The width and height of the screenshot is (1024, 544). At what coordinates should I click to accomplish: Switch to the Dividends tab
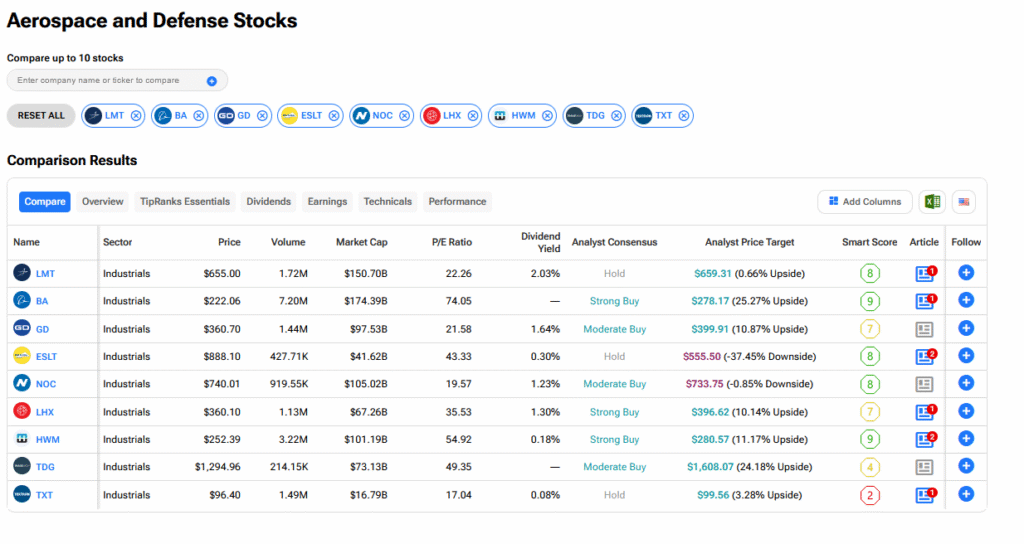(268, 202)
